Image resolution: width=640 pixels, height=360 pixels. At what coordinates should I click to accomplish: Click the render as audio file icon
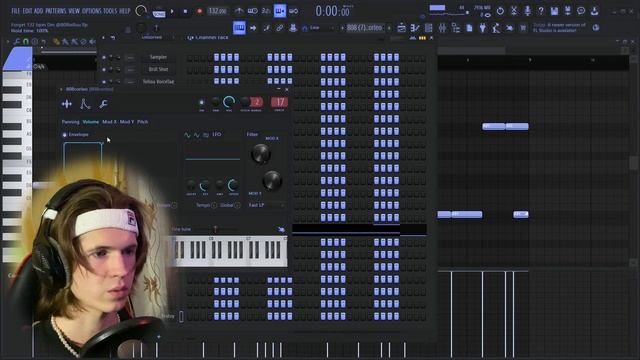coord(568,11)
